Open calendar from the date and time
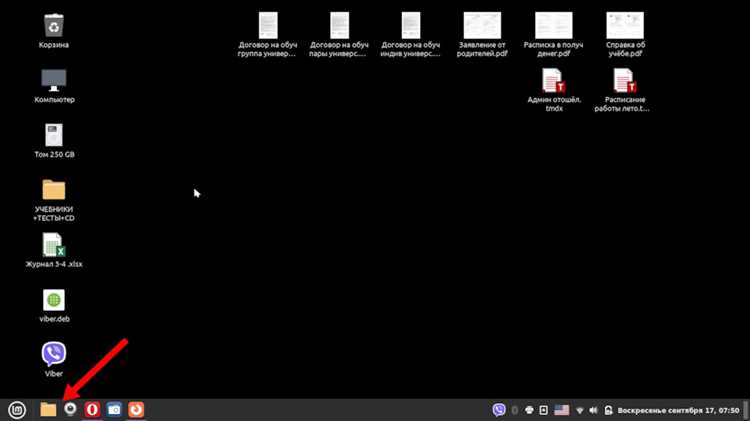750x421 pixels. tap(678, 410)
